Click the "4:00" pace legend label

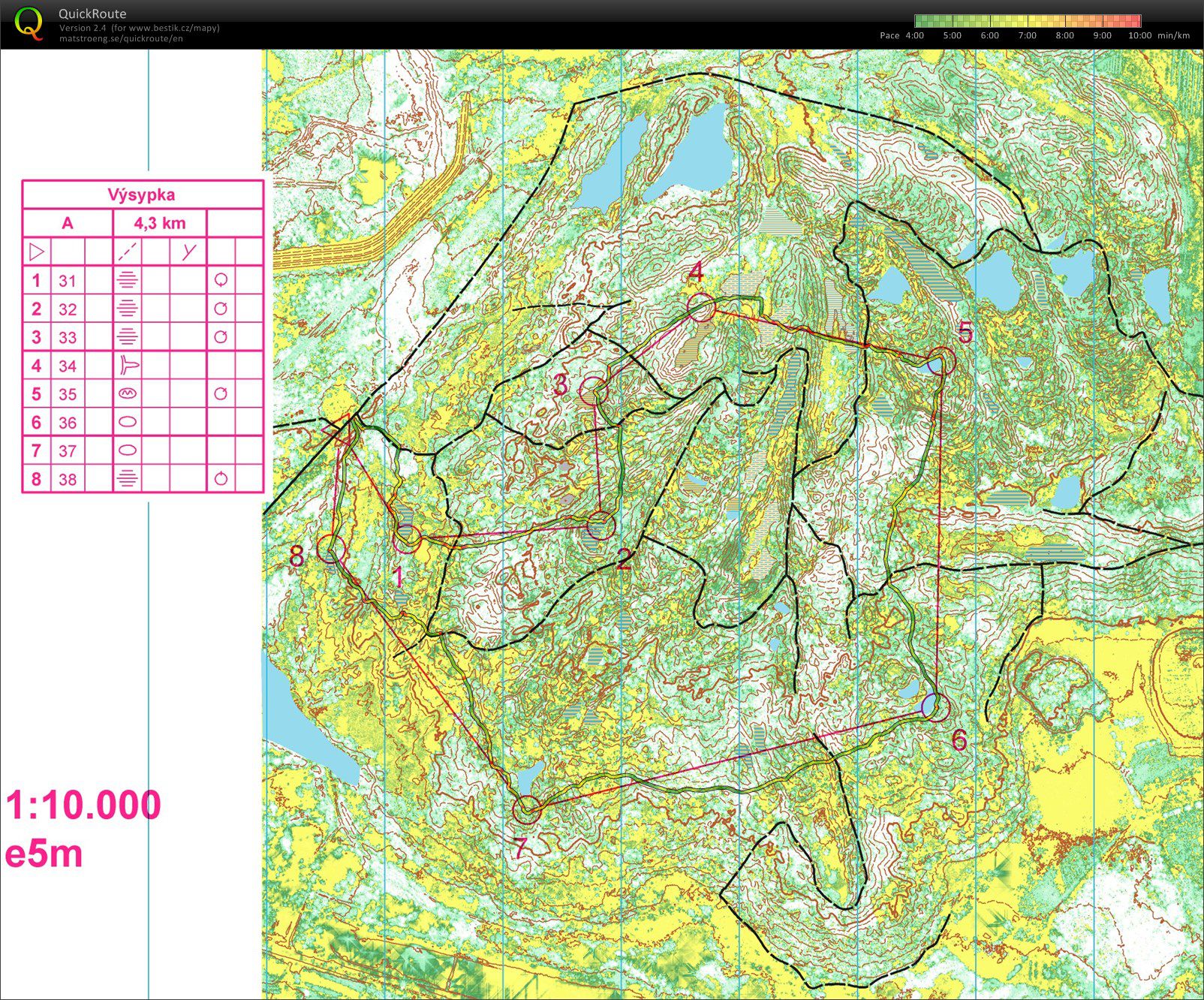914,35
